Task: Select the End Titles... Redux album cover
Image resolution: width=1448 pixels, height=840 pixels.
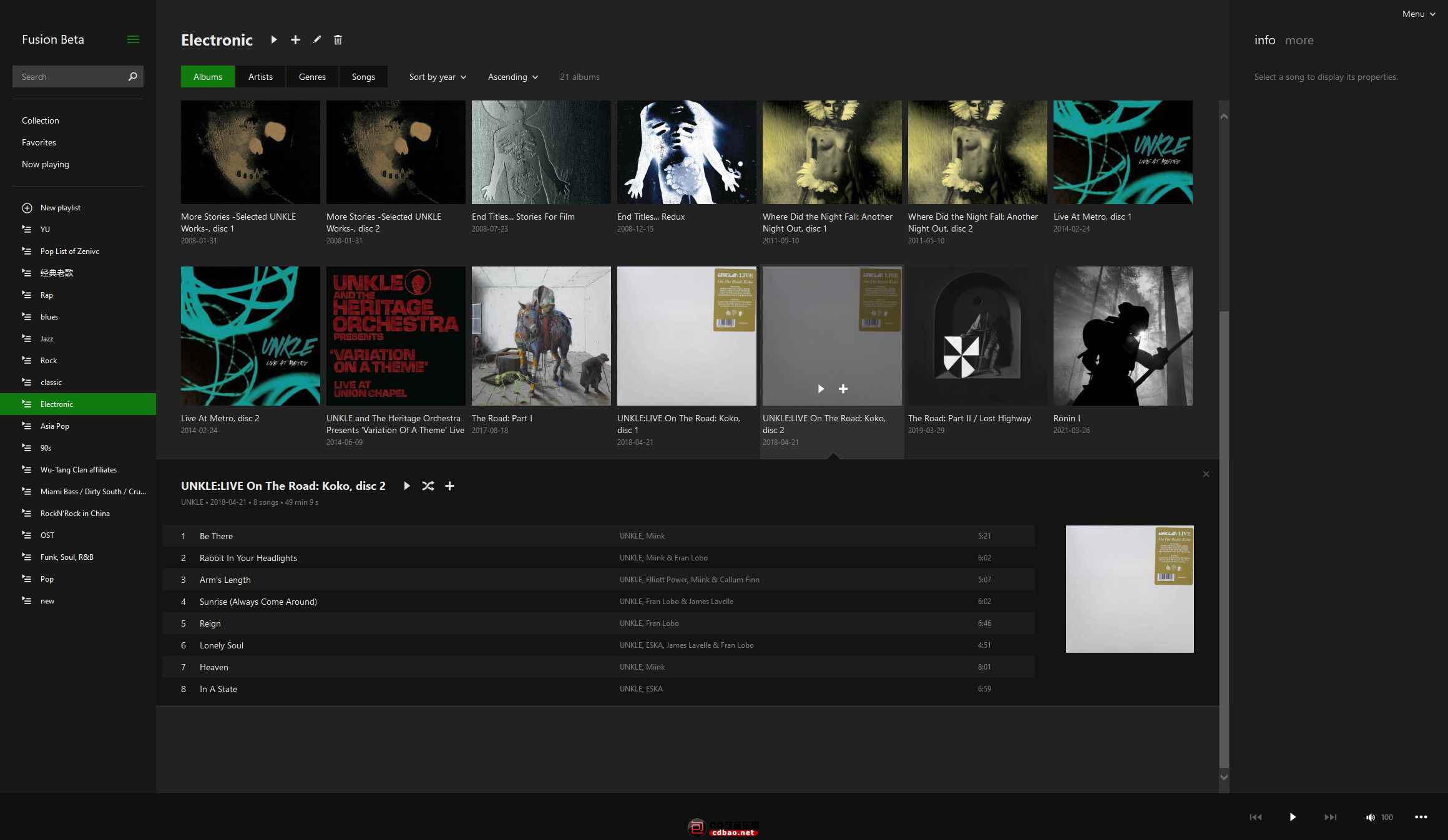Action: click(x=687, y=152)
